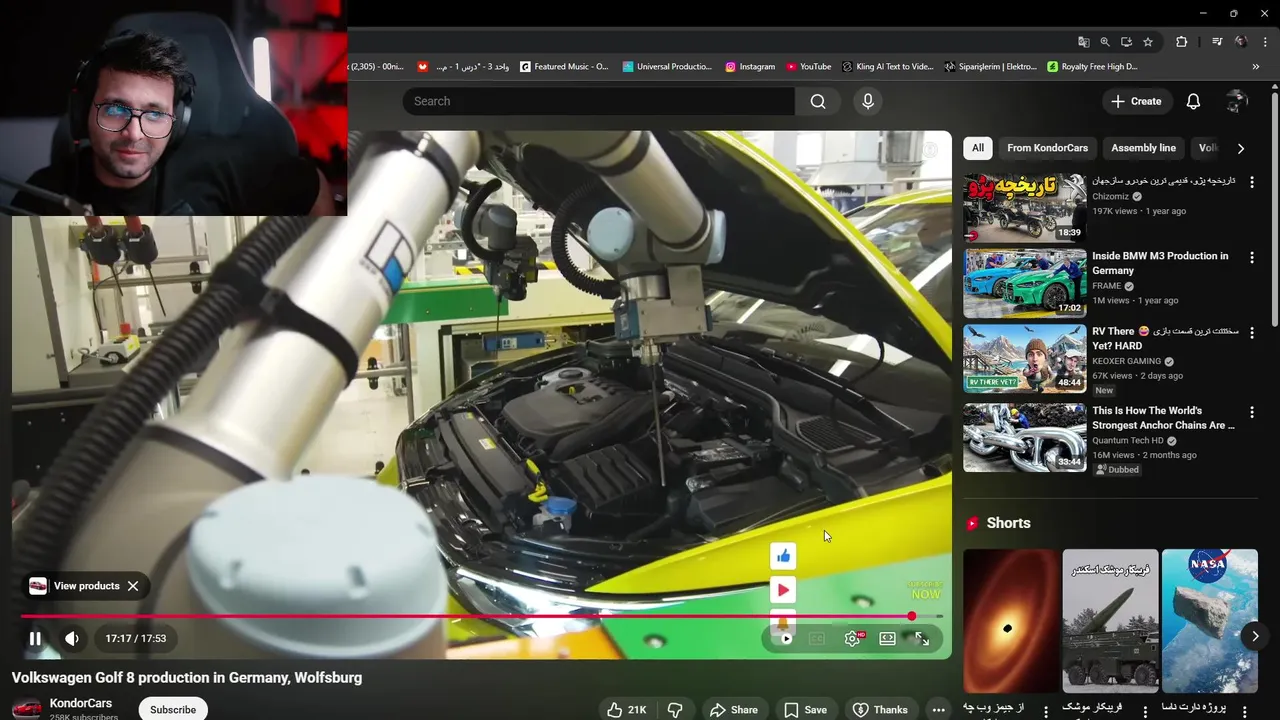This screenshot has width=1280, height=720.
Task: Open the translate page icon
Action: (1084, 42)
